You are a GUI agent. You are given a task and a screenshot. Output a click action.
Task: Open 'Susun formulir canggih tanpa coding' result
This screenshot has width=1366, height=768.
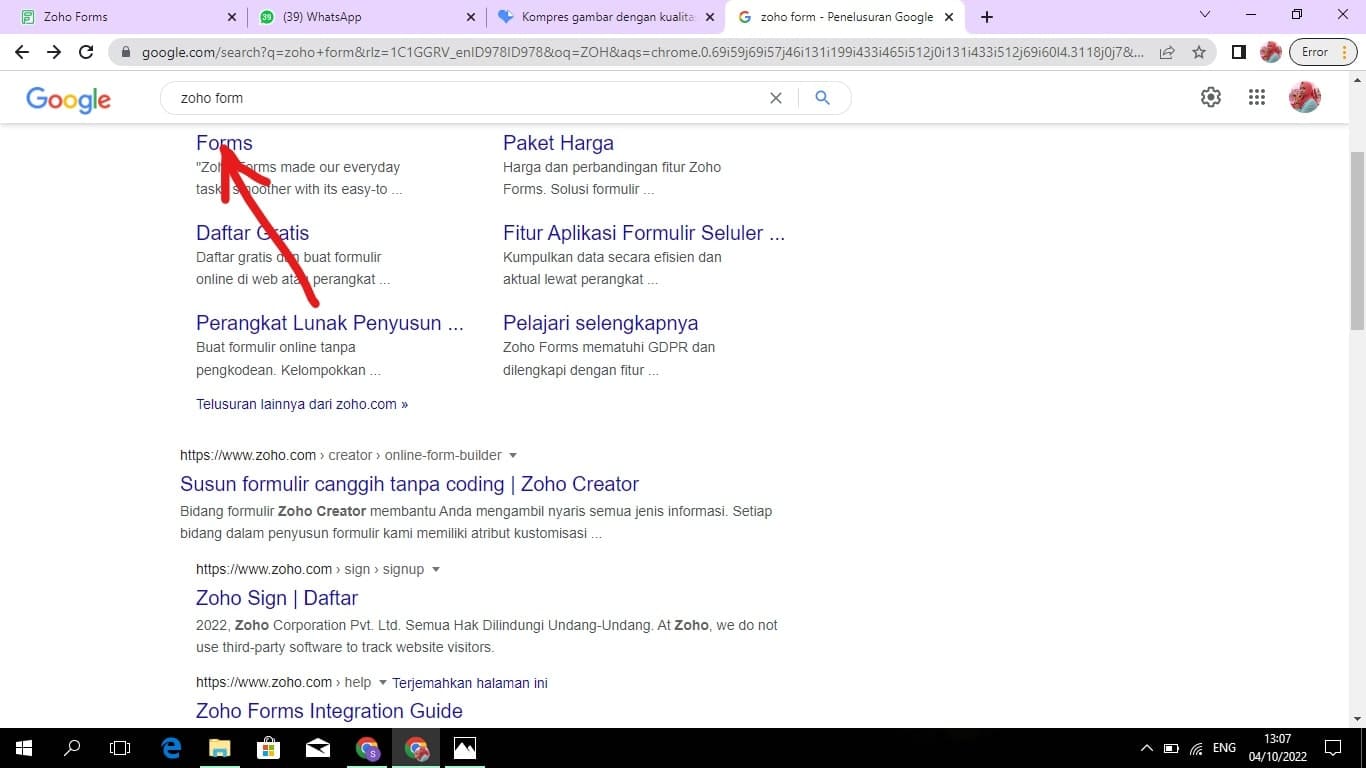point(409,484)
